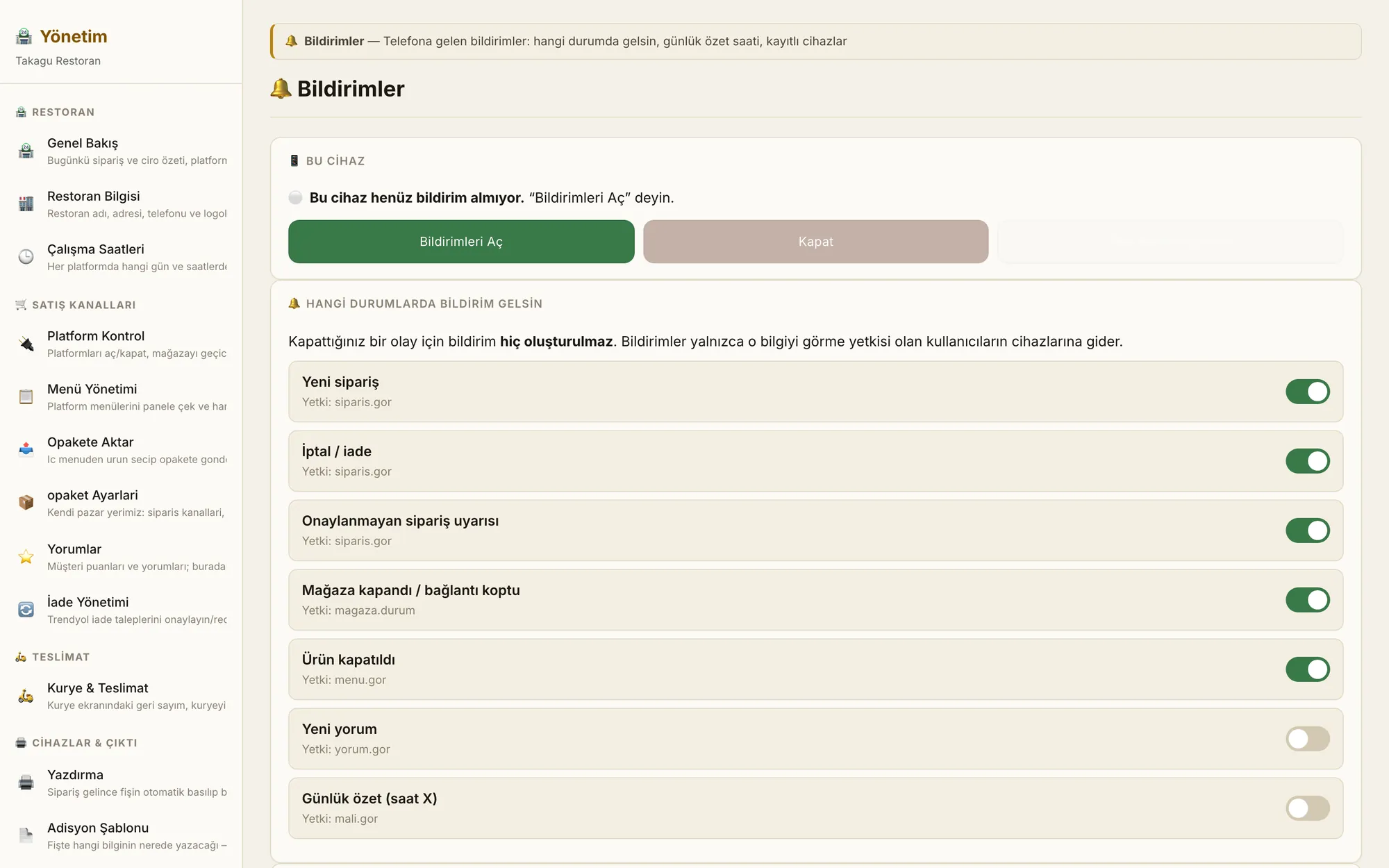Select the Çalışma Saatleri clock icon

coord(26,257)
